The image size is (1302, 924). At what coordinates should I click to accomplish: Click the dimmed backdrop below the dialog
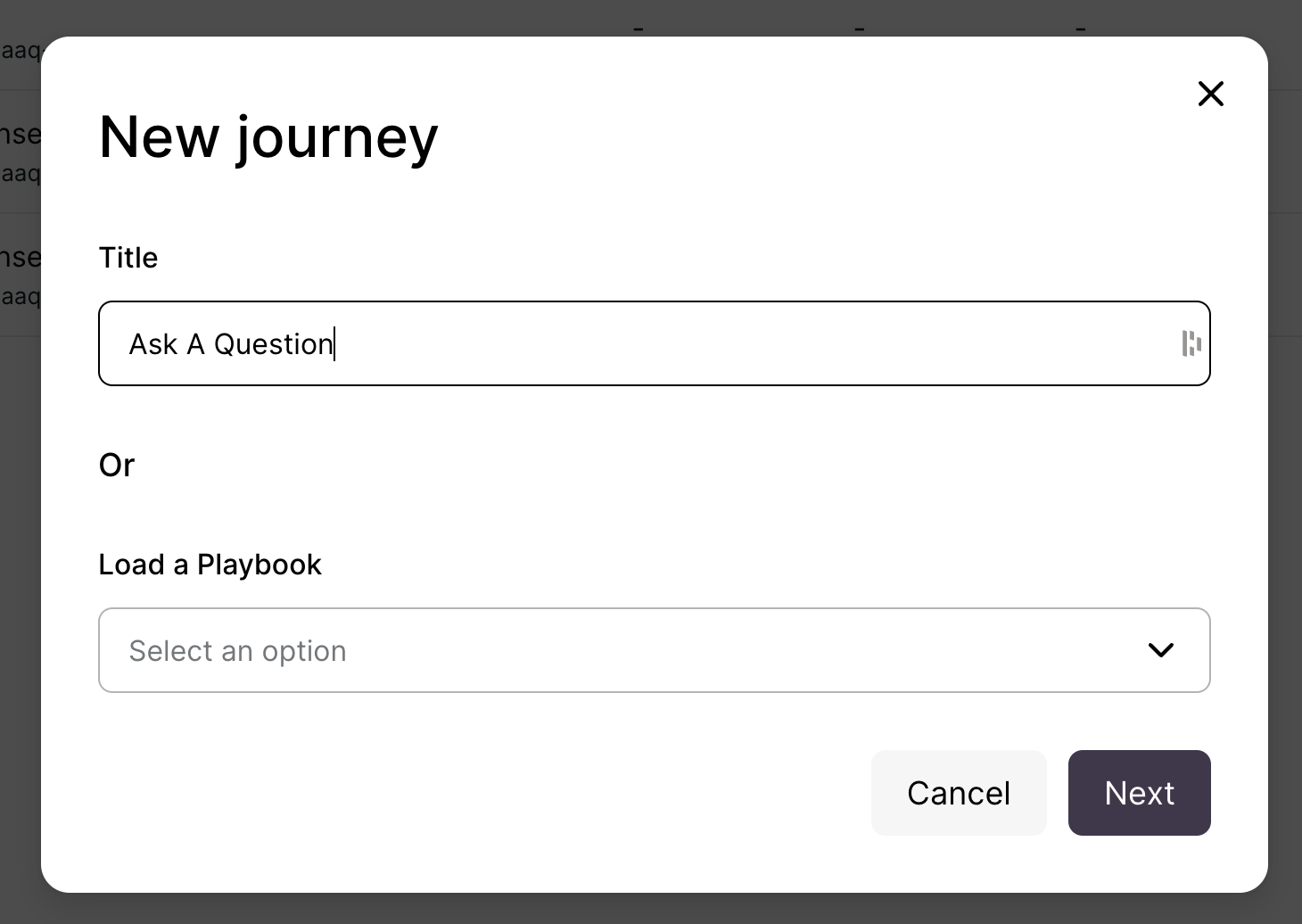click(651, 909)
